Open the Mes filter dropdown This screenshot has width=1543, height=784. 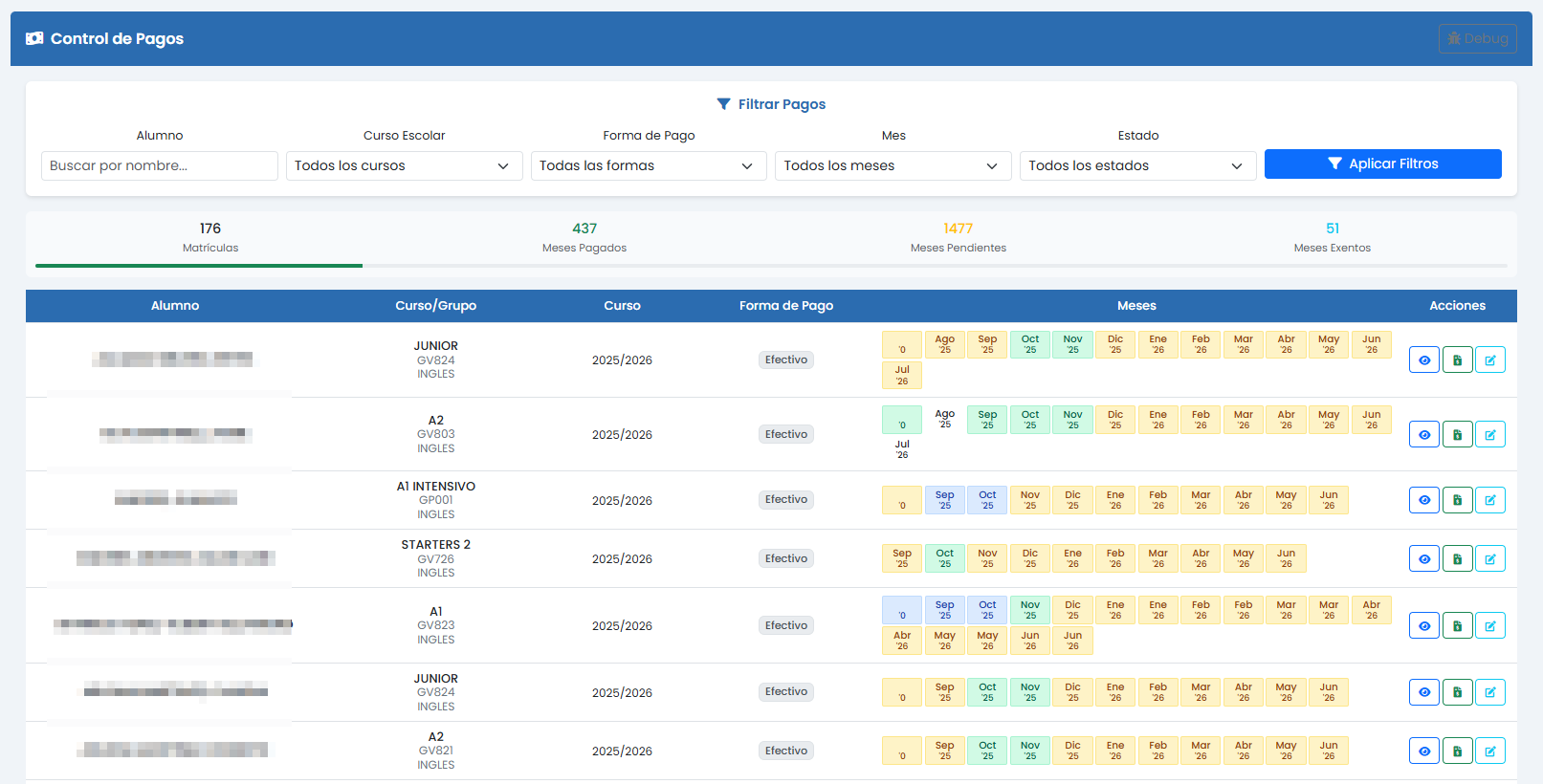[x=893, y=166]
